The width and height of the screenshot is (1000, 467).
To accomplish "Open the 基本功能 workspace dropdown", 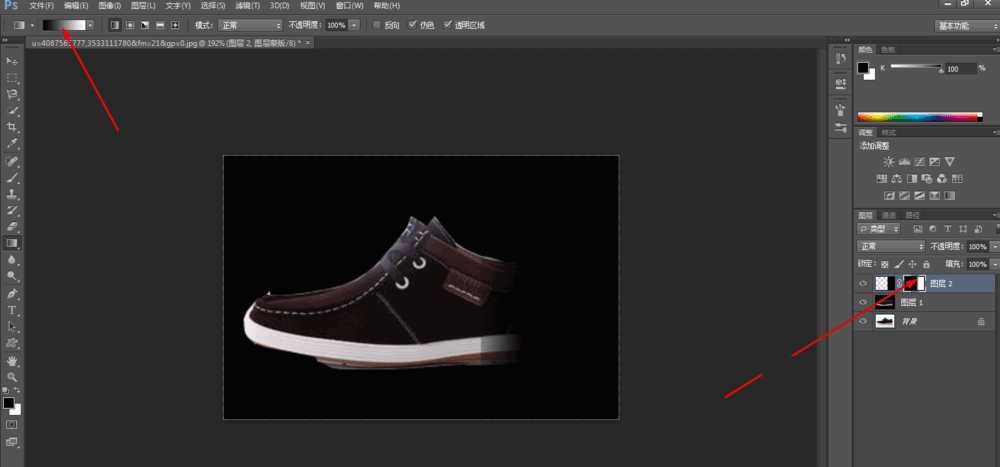I will coord(964,25).
